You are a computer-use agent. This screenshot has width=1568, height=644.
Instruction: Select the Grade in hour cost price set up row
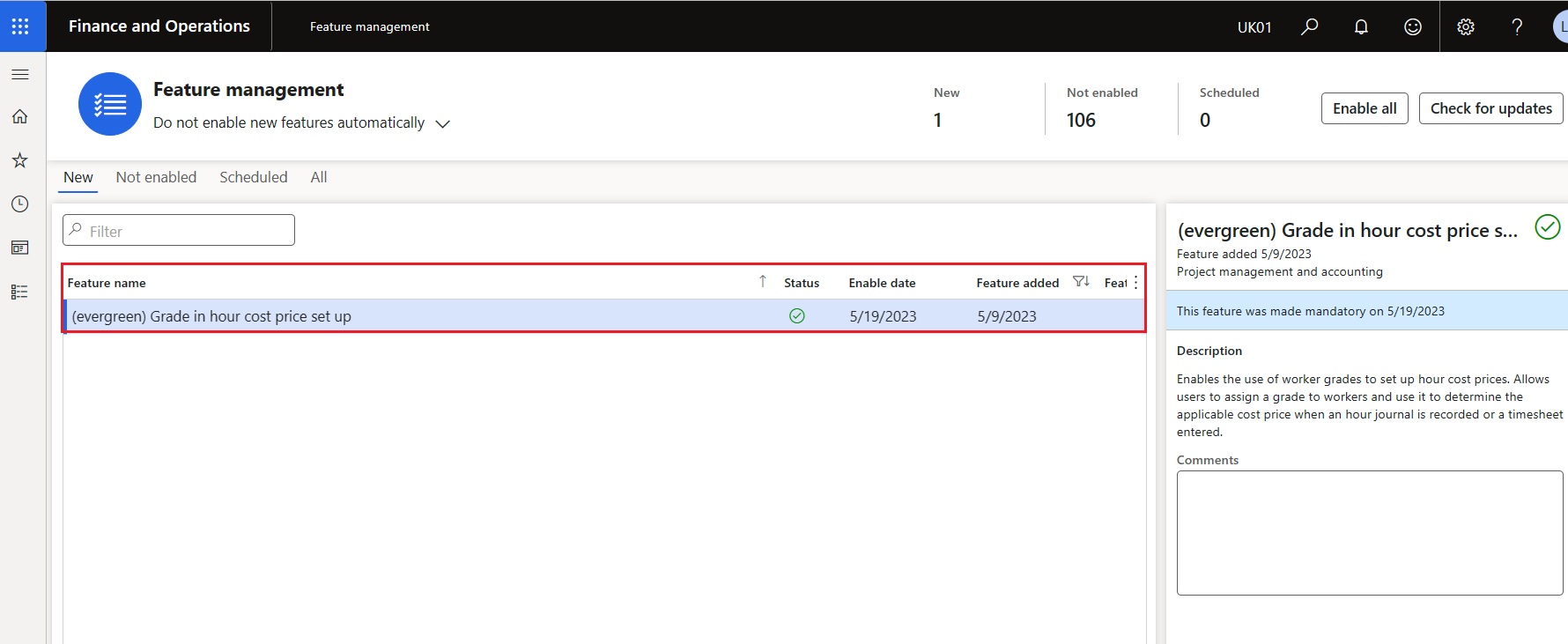click(604, 315)
